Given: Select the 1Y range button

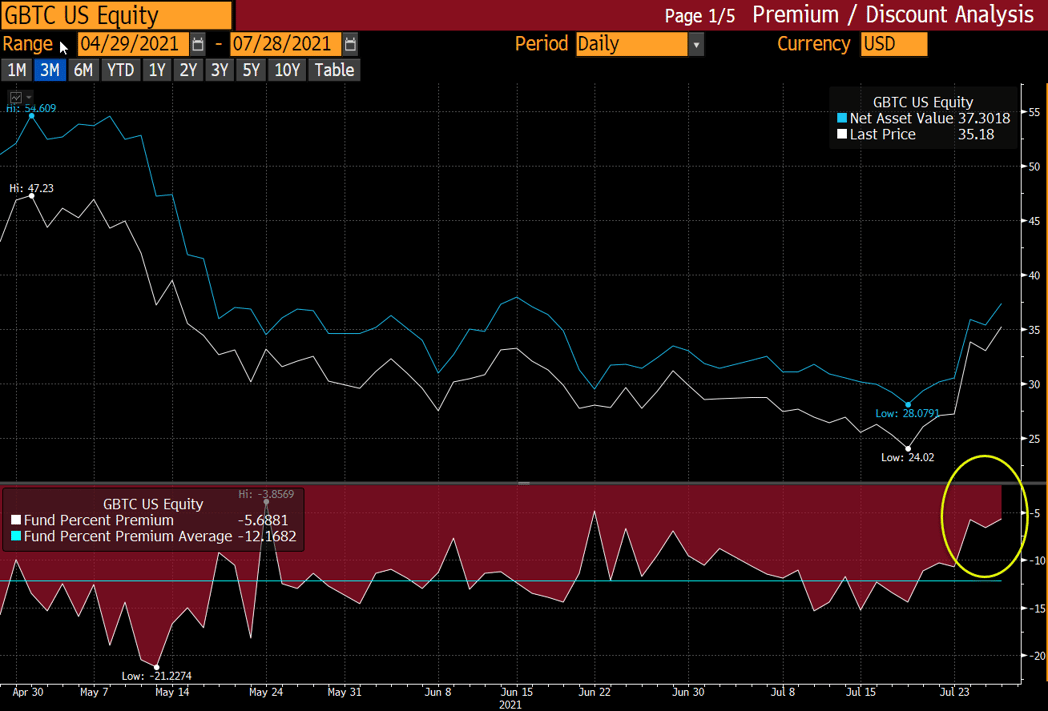Looking at the screenshot, I should 157,70.
